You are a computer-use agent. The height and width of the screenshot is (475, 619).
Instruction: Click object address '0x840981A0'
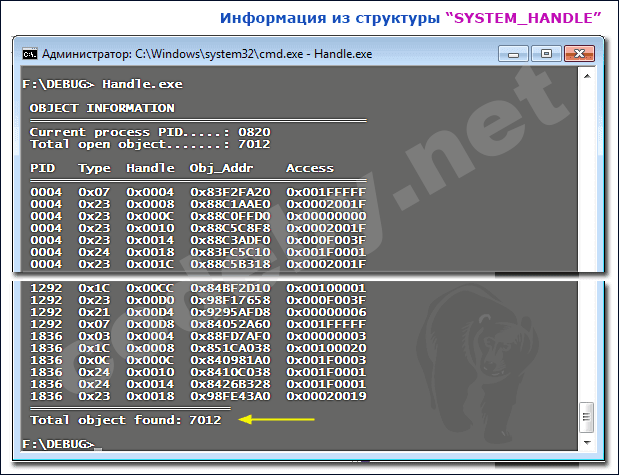pyautogui.click(x=231, y=360)
